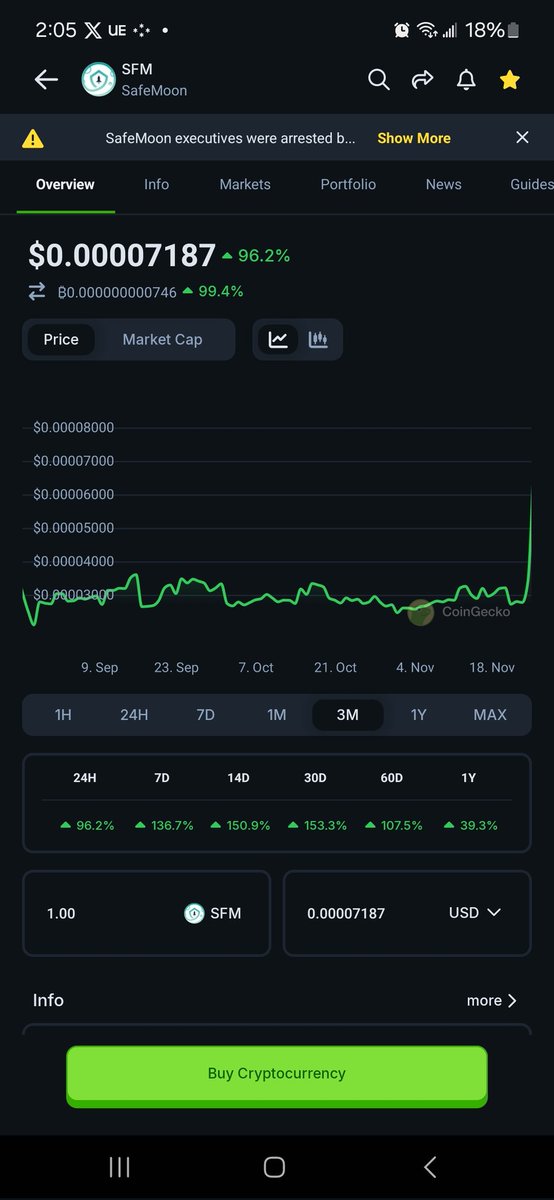Select the 1H time range
Viewport: 554px width, 1200px height.
click(63, 715)
